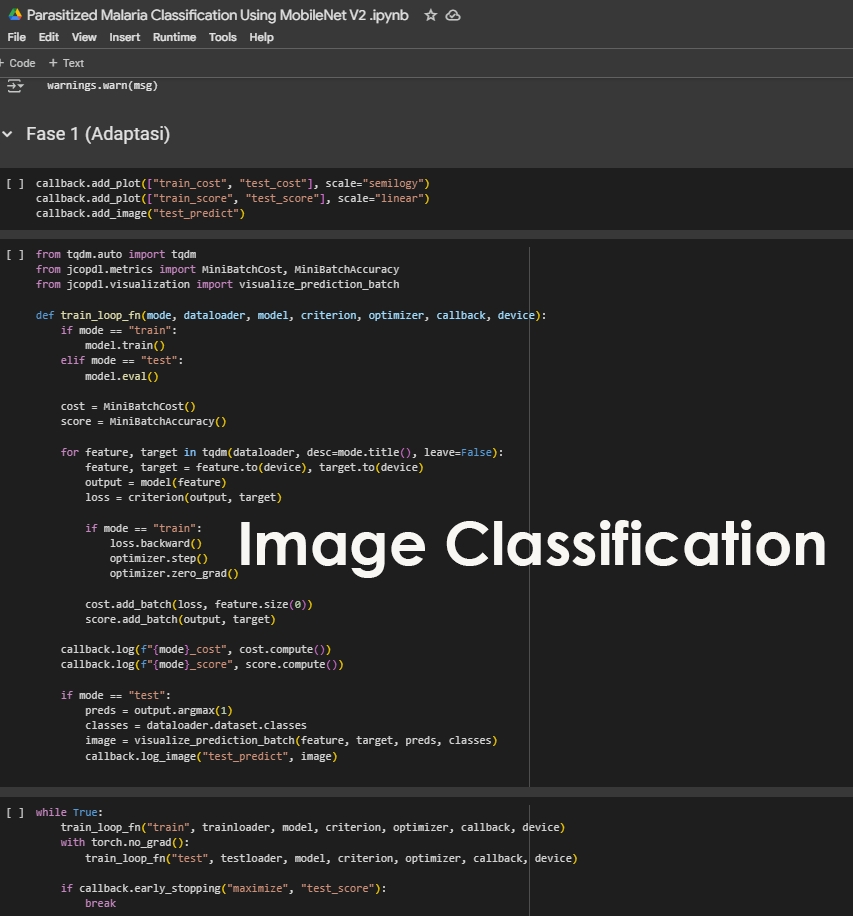This screenshot has width=853, height=916.
Task: Click the cloud save status icon
Action: coord(453,16)
